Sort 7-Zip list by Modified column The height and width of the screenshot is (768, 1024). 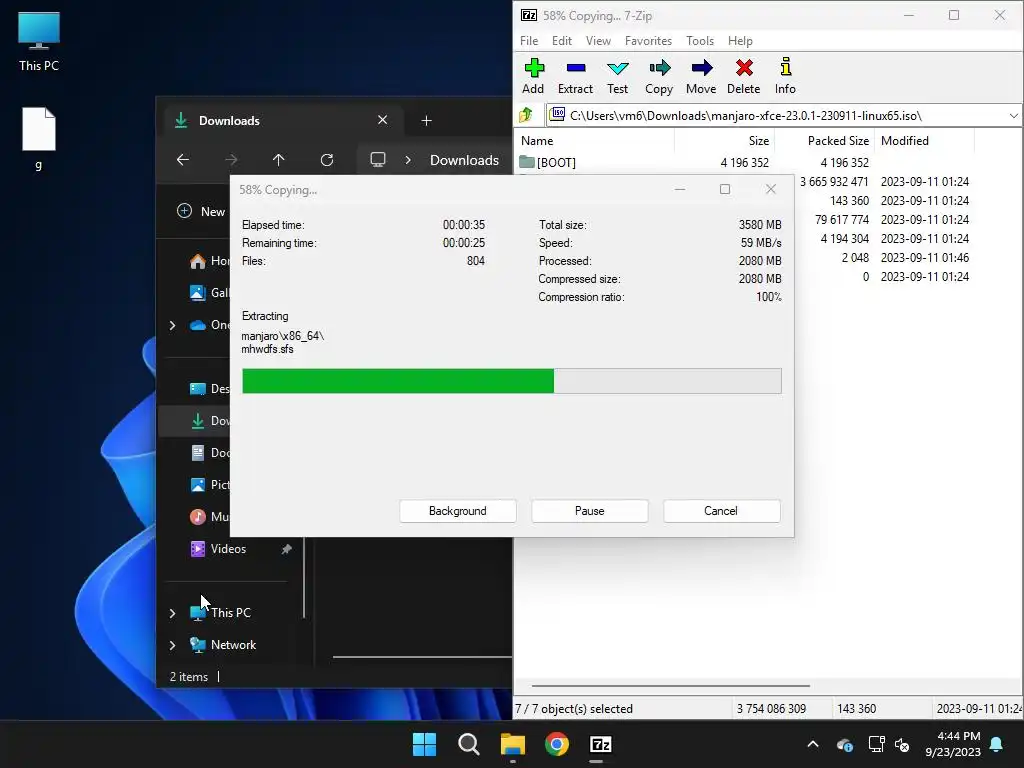(925, 140)
